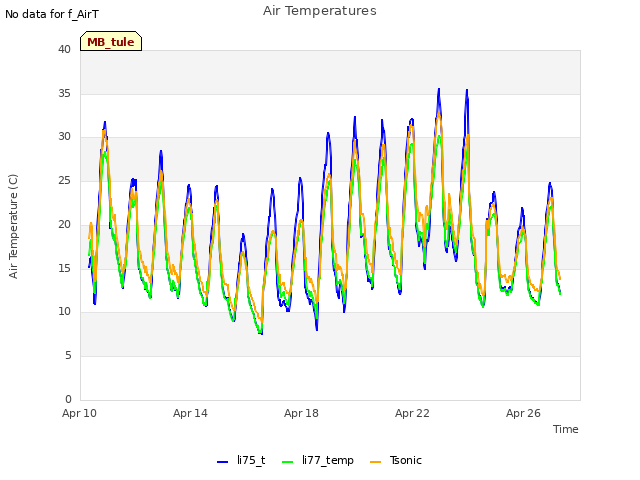Click the 'Apr 22' x-axis tick label

[x=412, y=413]
